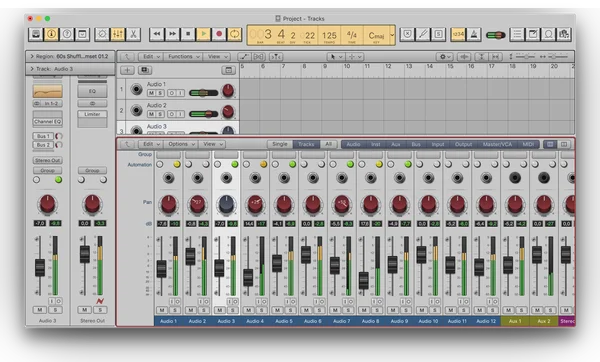Image resolution: width=600 pixels, height=362 pixels.
Task: Open the List Editors button
Action: (x=517, y=34)
